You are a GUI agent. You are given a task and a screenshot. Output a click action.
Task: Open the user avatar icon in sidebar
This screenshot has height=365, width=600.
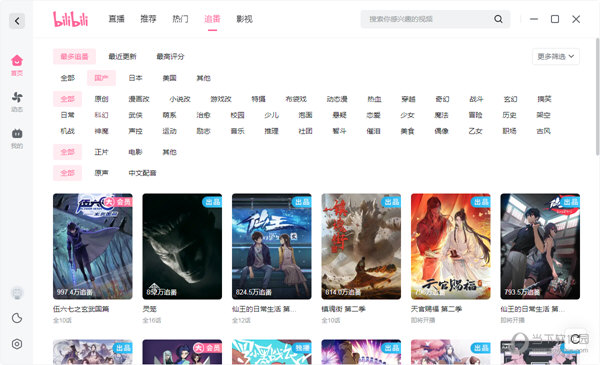tap(17, 293)
